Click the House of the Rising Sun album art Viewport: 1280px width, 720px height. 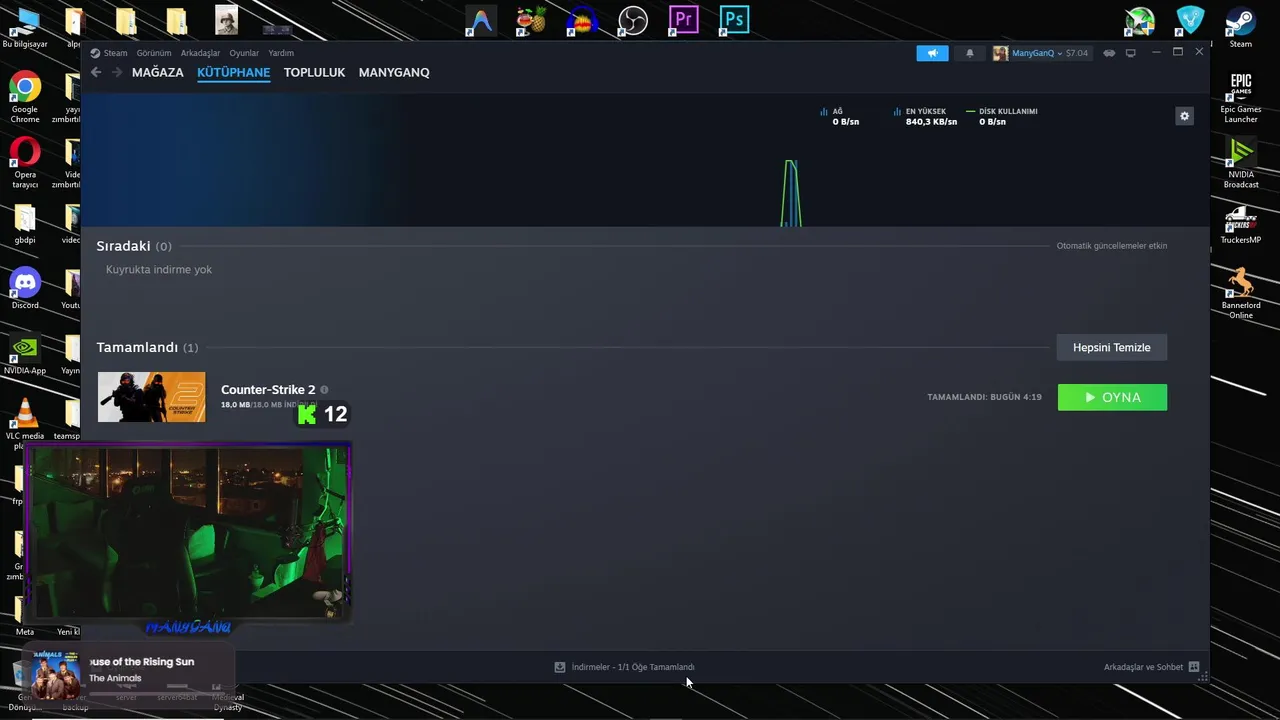(55, 673)
